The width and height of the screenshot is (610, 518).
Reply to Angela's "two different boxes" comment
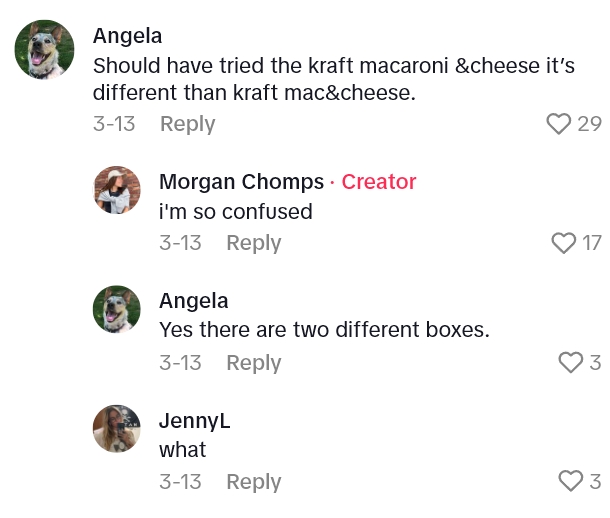coord(253,363)
